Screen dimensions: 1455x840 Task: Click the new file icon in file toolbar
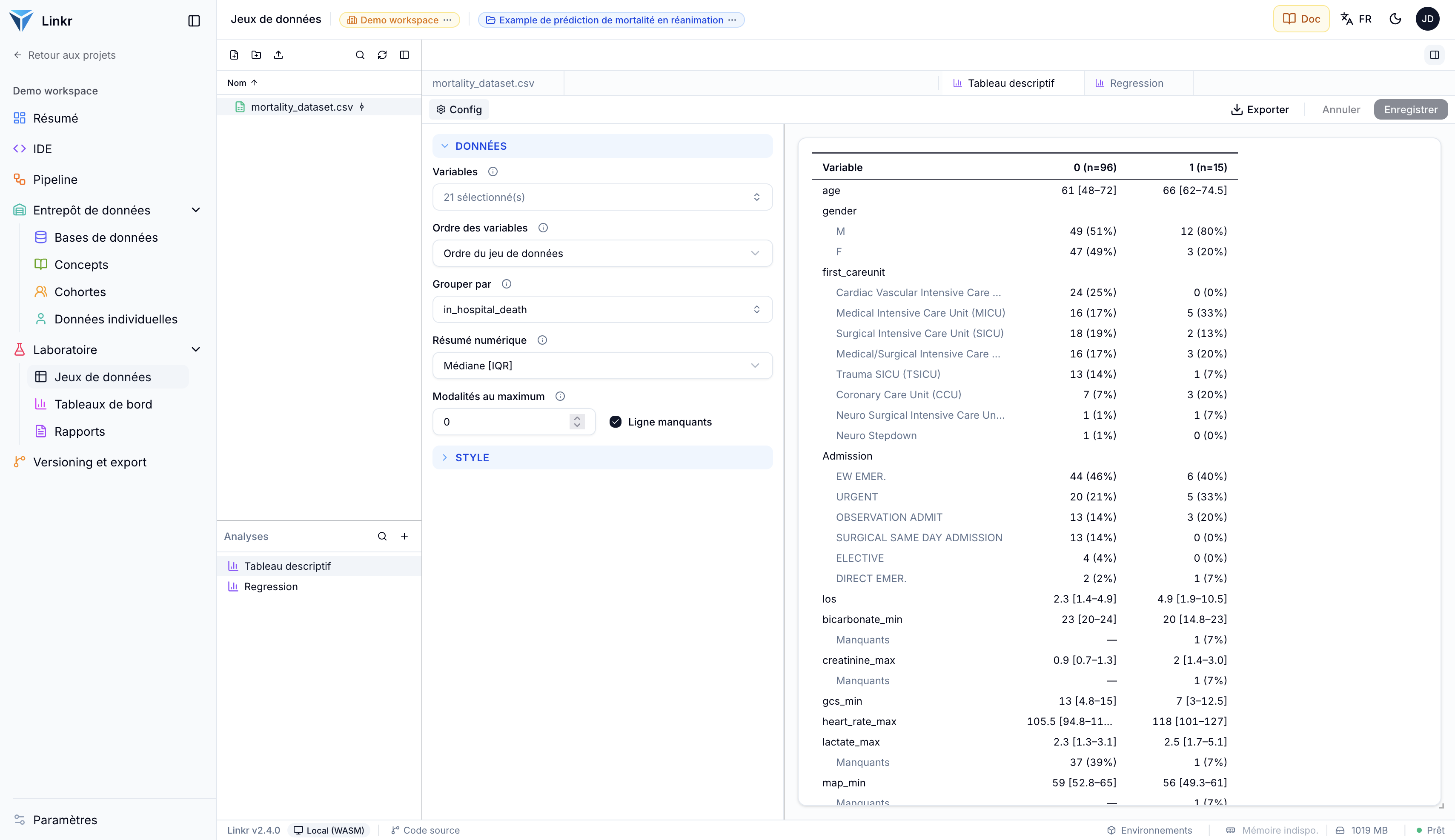pyautogui.click(x=234, y=55)
